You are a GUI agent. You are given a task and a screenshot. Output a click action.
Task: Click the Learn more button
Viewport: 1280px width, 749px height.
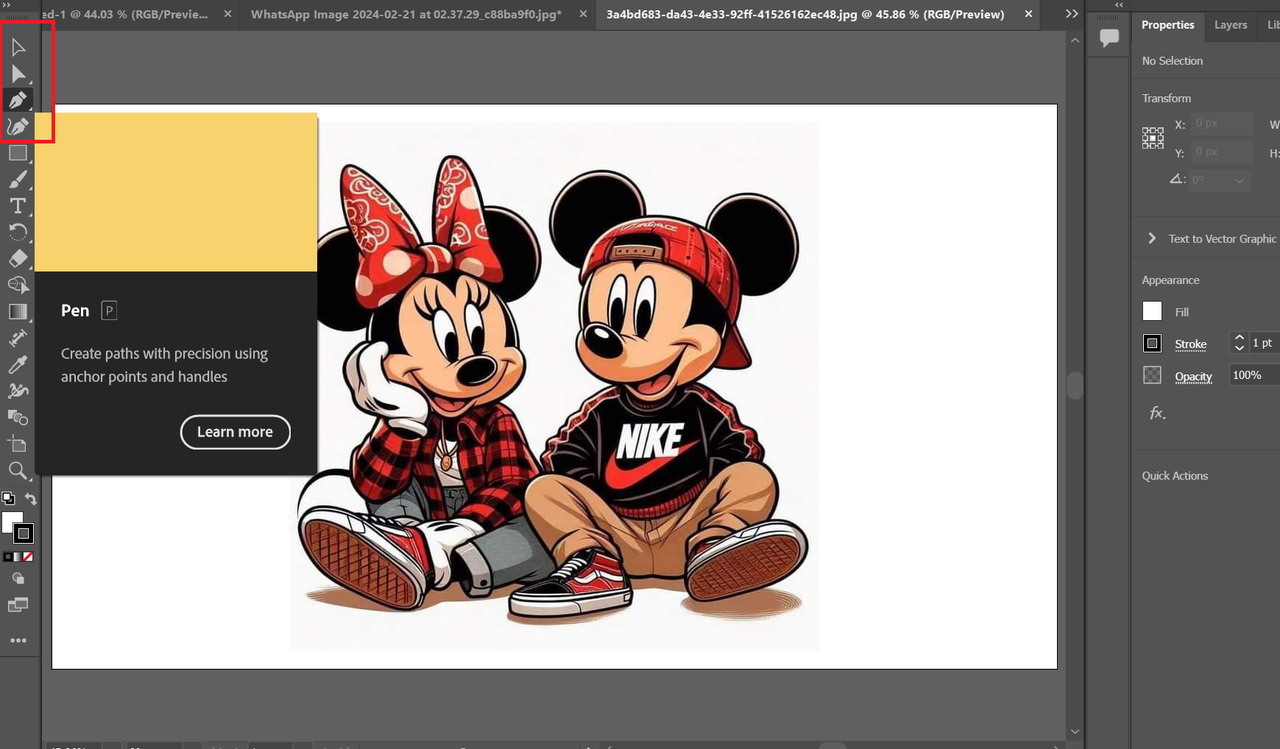(x=235, y=432)
